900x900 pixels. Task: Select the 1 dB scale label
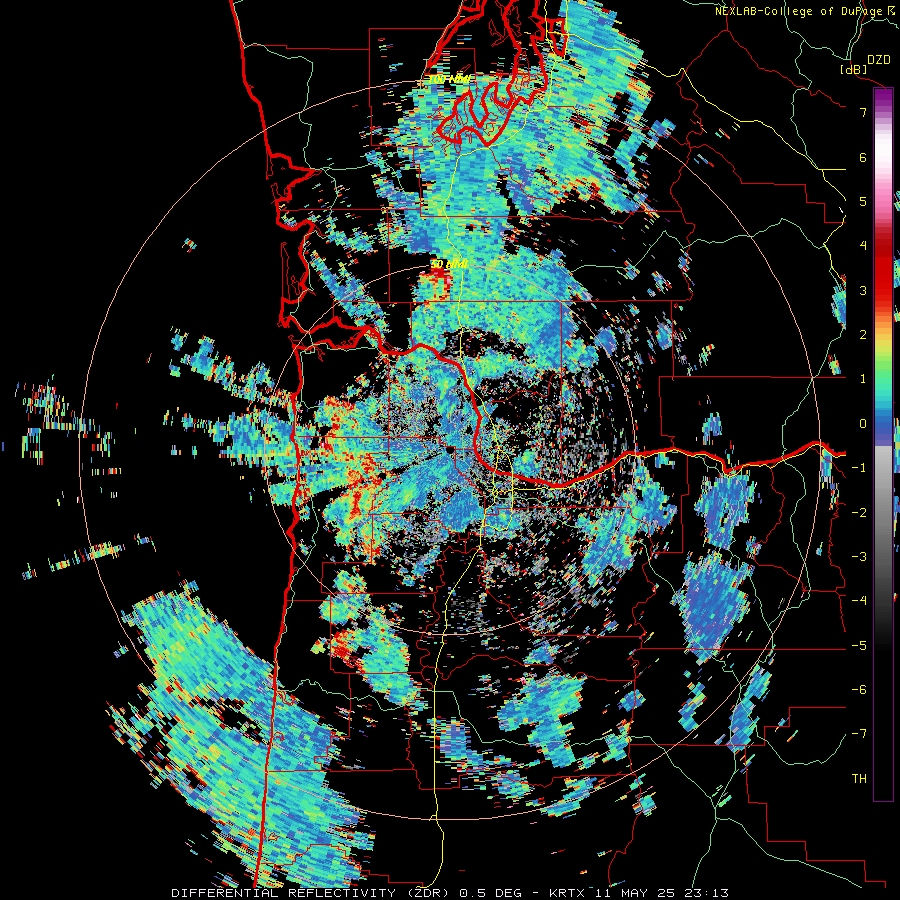click(863, 379)
